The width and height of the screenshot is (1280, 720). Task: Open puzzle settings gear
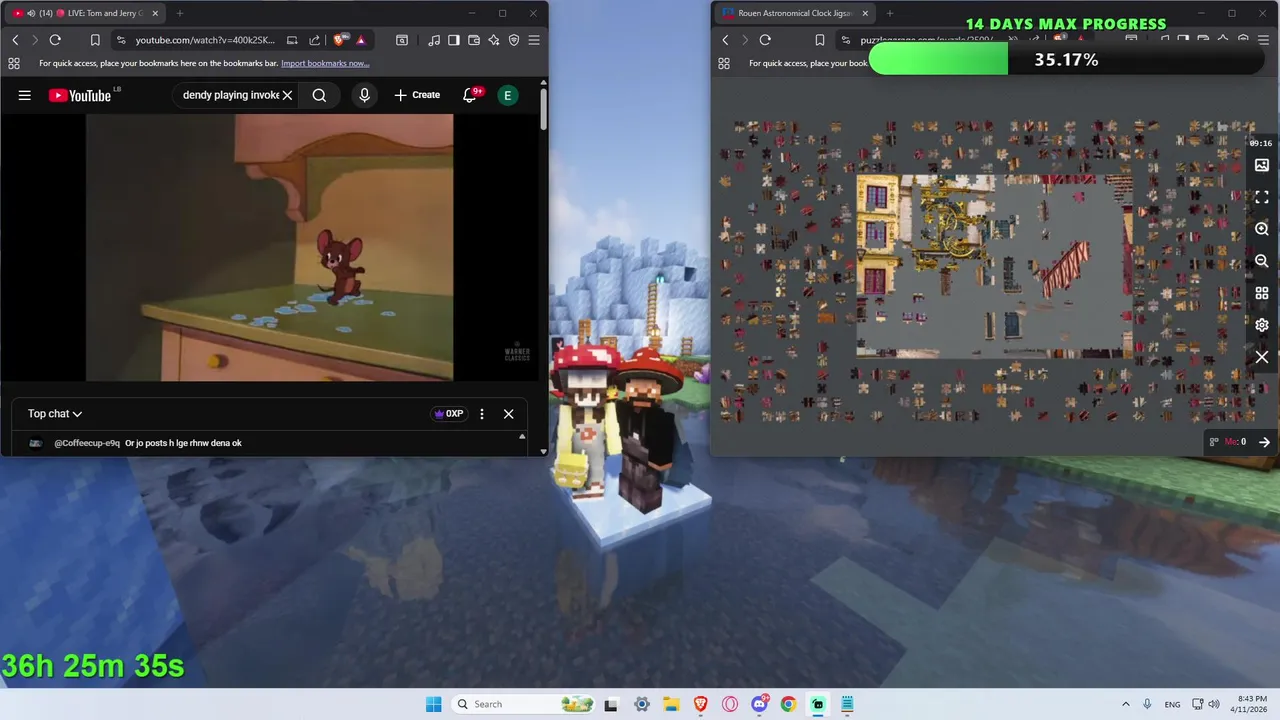click(x=1262, y=325)
